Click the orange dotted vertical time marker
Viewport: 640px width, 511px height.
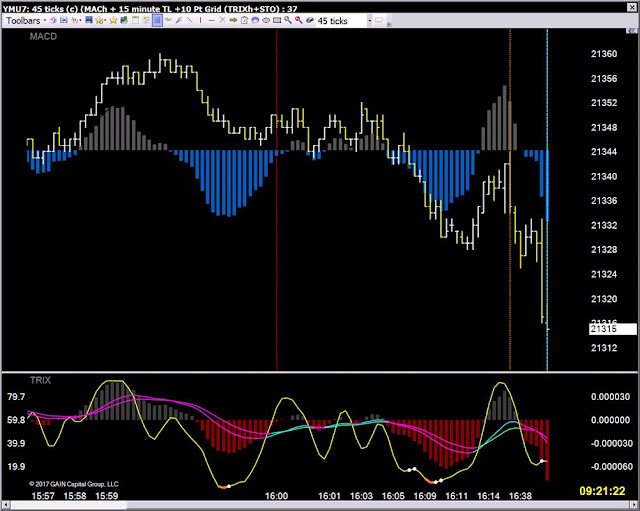[510, 199]
